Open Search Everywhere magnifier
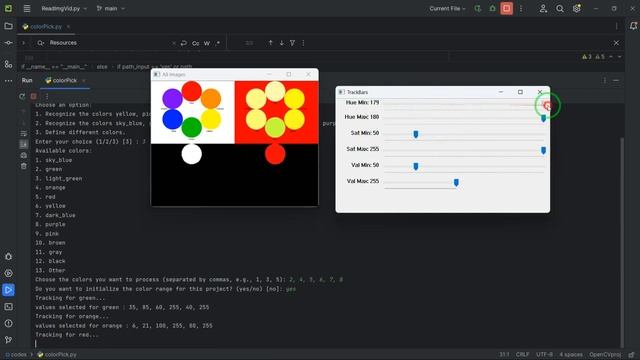The width and height of the screenshot is (640, 360). click(x=560, y=8)
